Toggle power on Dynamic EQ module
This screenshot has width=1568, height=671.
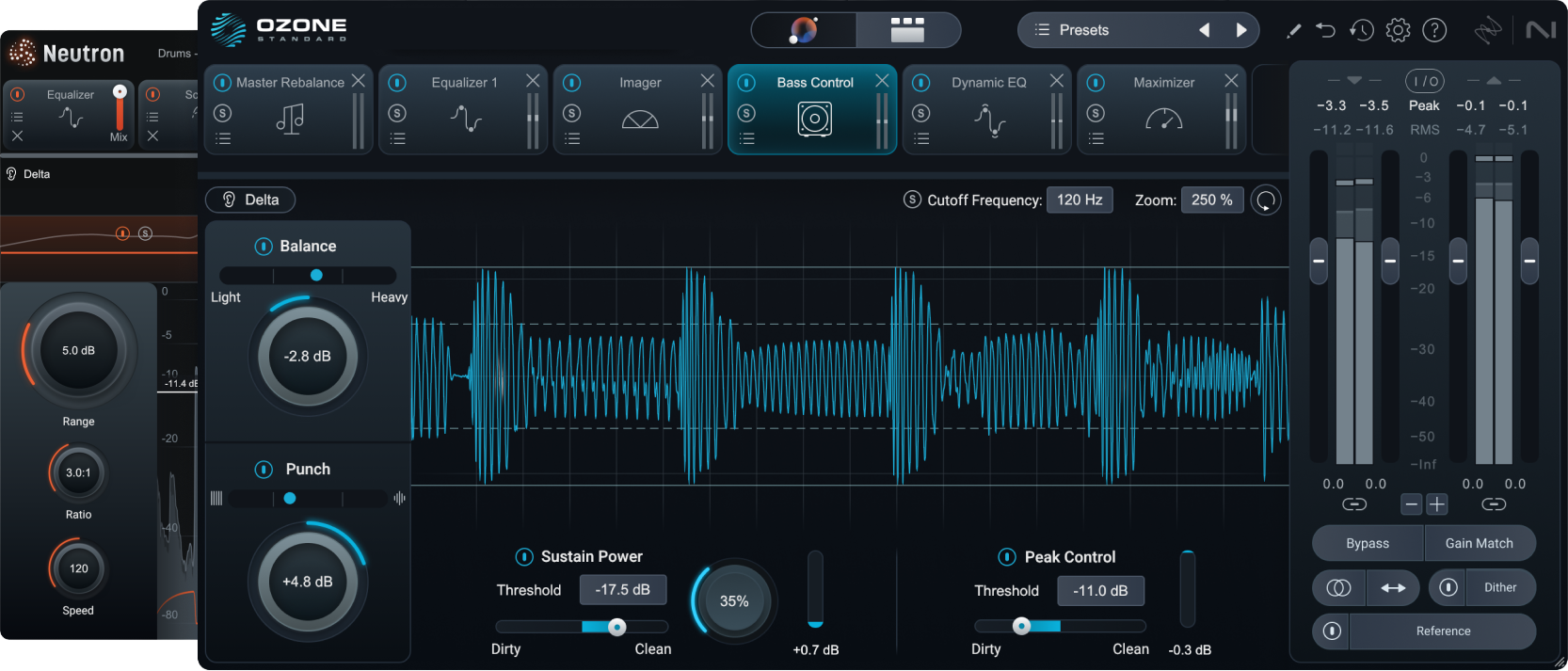pos(921,83)
